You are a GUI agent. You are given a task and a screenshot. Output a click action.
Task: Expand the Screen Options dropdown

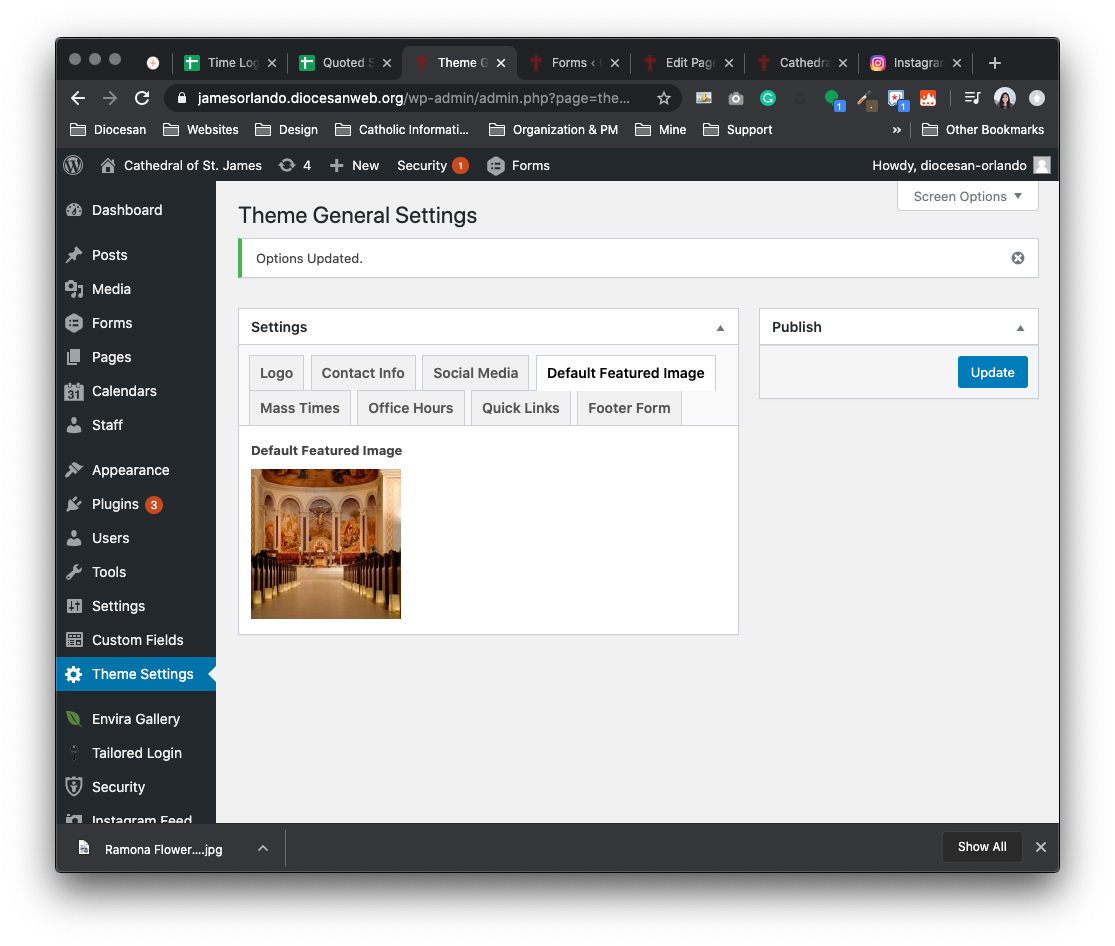pos(967,196)
